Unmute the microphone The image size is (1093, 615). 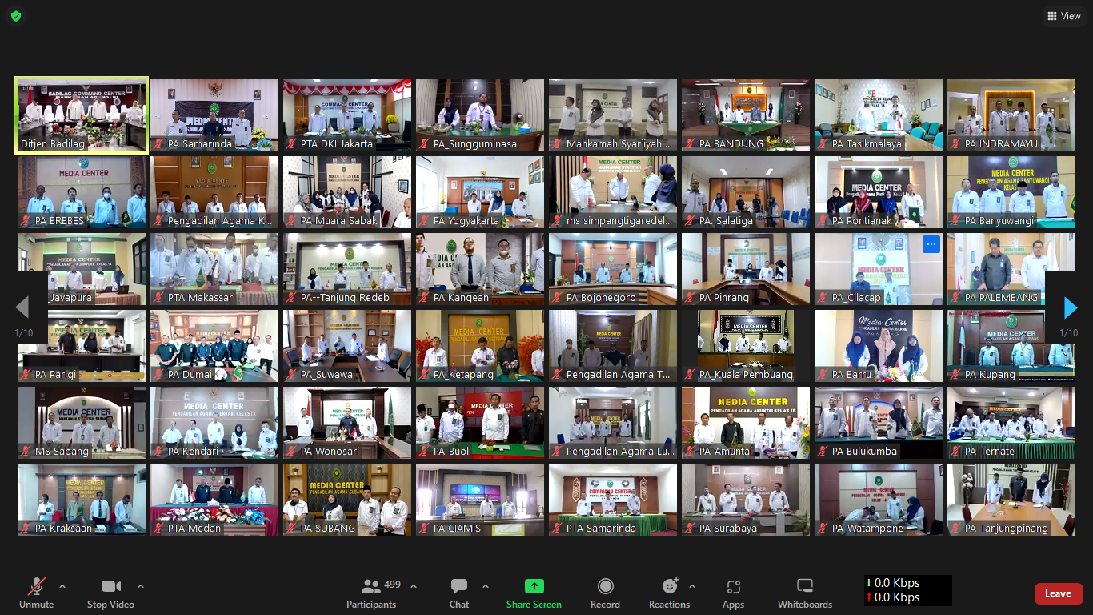pyautogui.click(x=37, y=591)
